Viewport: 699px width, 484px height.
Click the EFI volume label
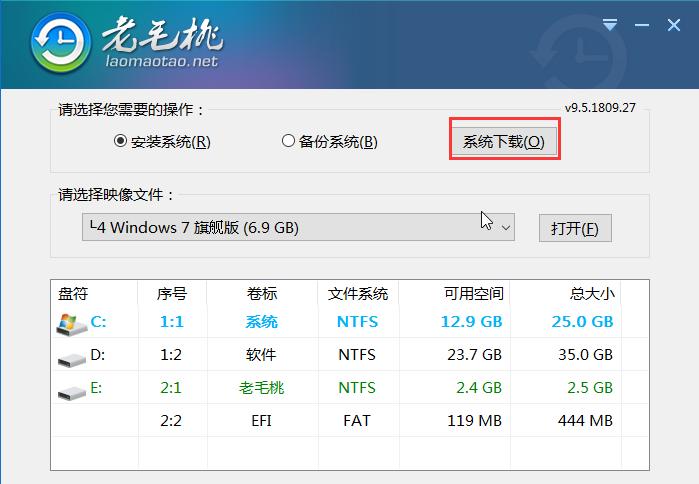point(261,420)
